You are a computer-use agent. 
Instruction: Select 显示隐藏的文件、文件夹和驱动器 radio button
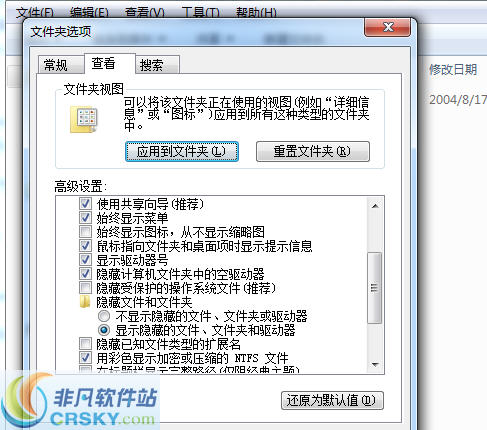[x=104, y=330]
